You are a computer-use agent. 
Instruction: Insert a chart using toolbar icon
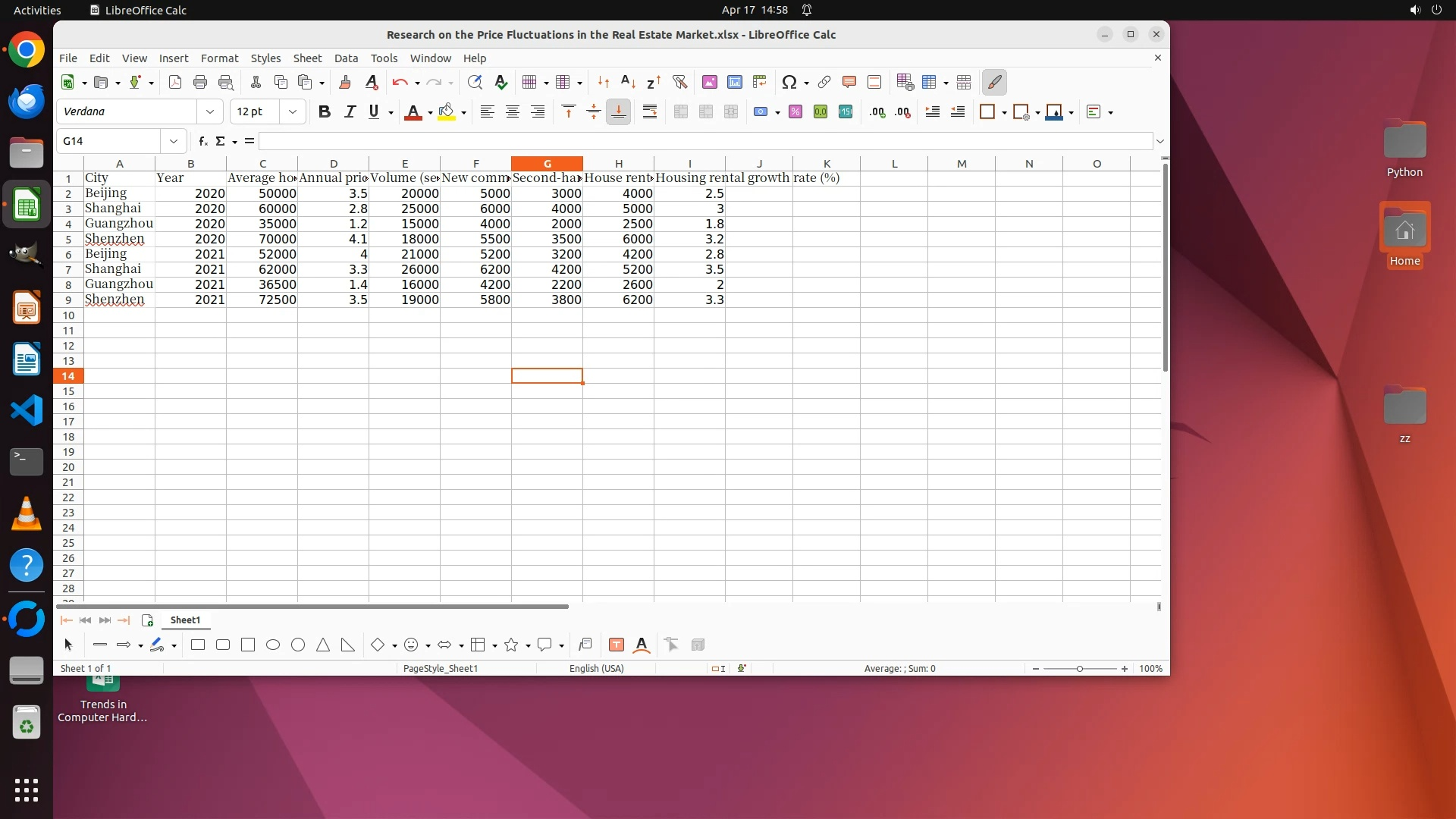[734, 82]
